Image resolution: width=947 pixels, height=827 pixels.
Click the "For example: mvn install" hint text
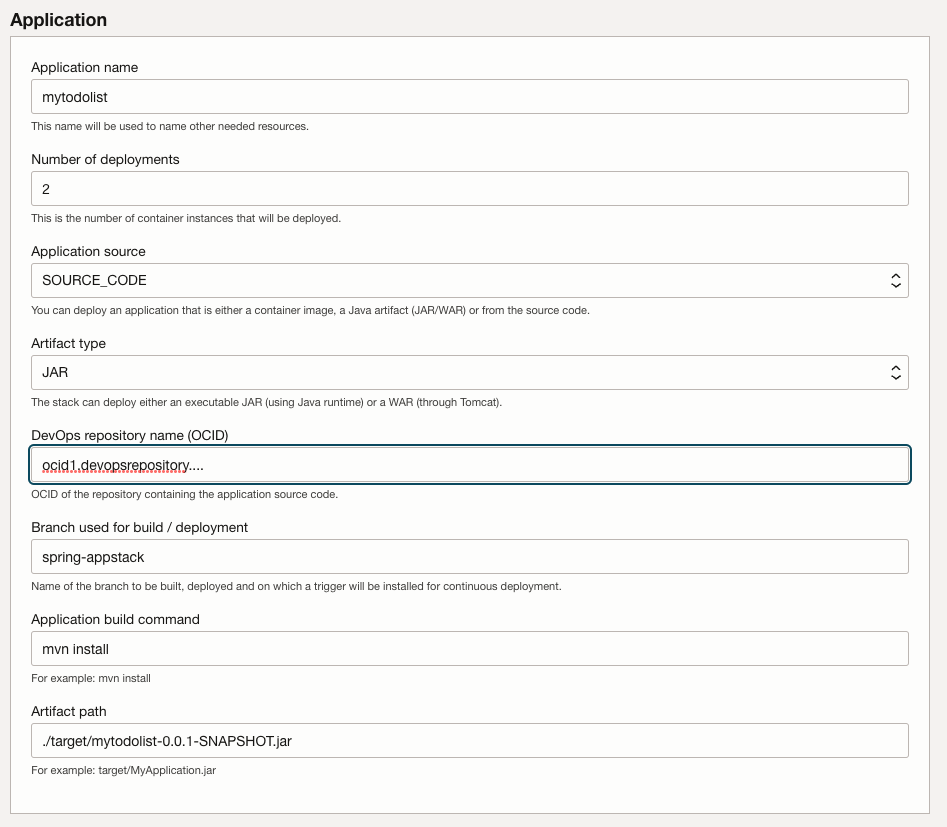[x=91, y=678]
